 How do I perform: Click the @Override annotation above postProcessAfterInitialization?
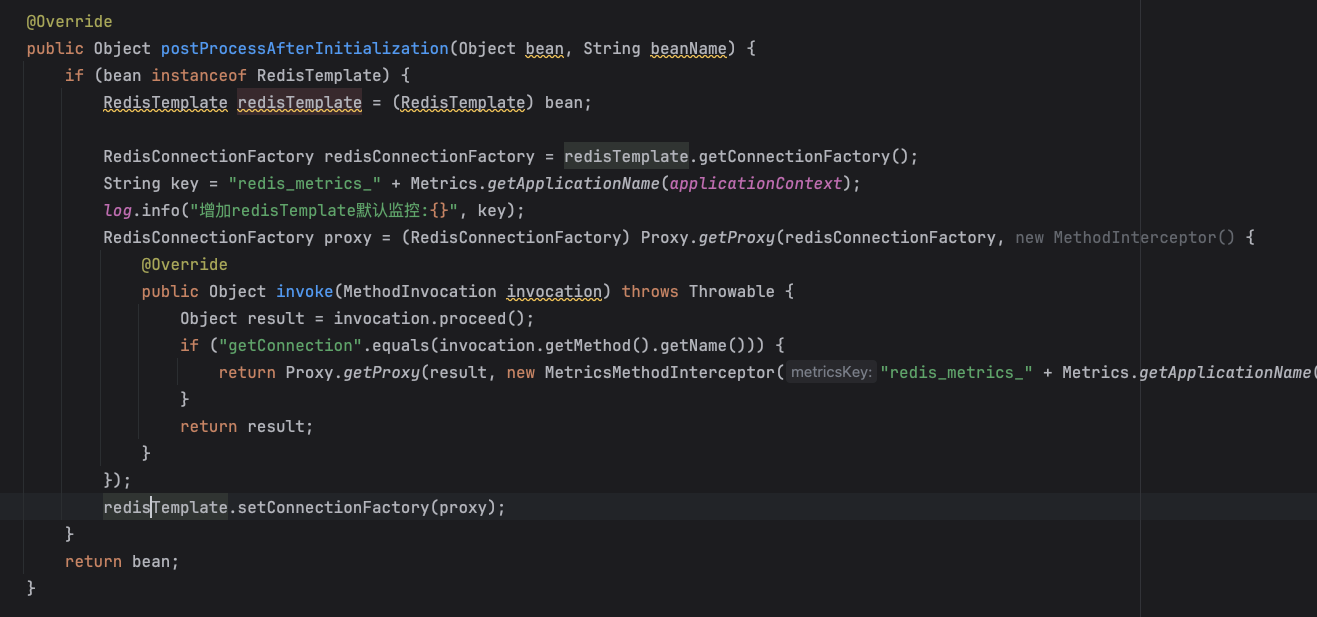pyautogui.click(x=69, y=21)
